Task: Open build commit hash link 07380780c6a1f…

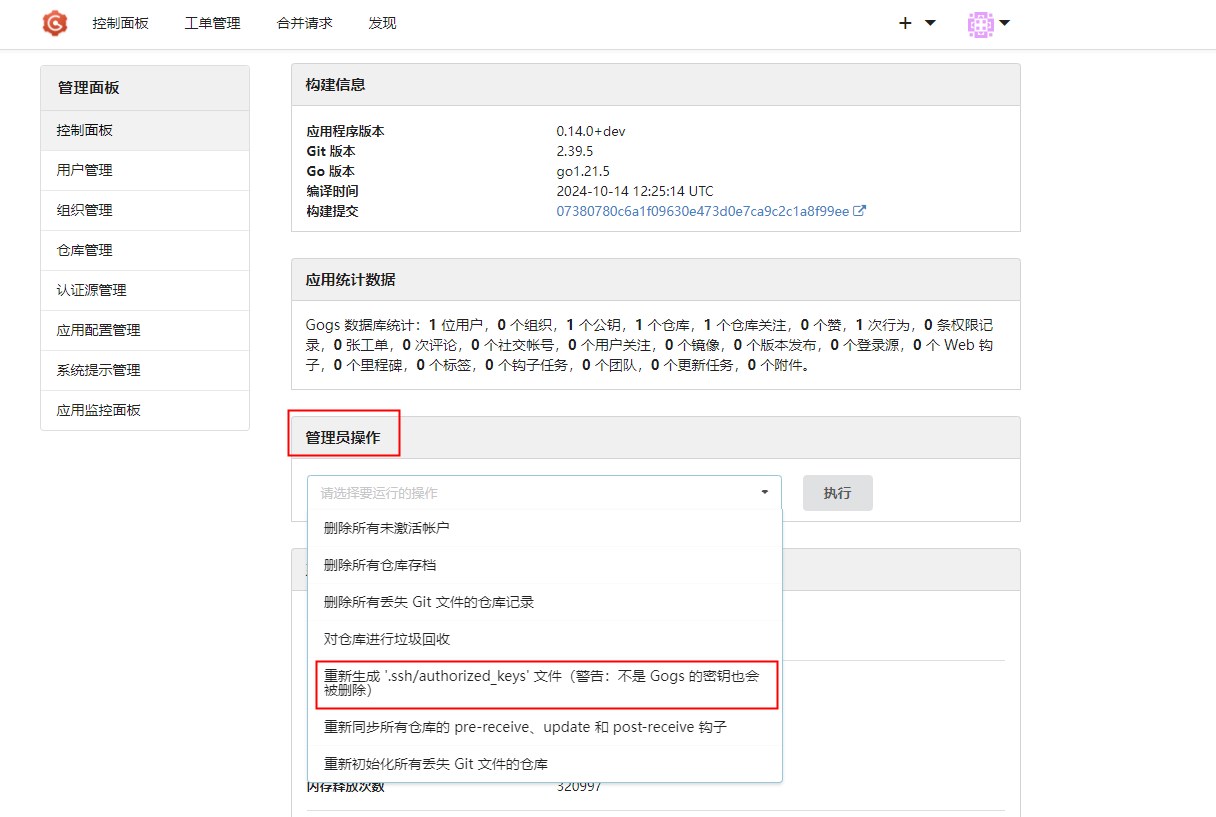Action: tap(702, 211)
